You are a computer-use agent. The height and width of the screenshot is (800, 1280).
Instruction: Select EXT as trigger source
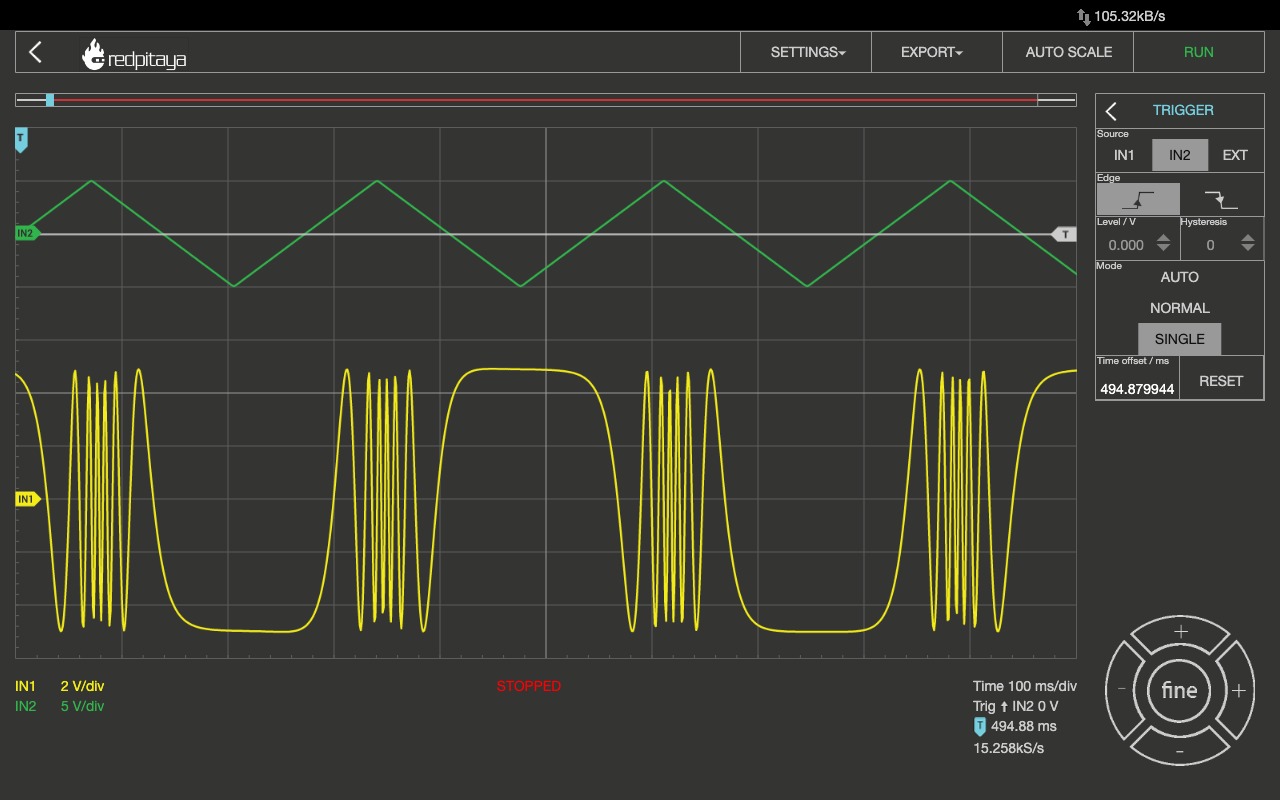tap(1235, 155)
